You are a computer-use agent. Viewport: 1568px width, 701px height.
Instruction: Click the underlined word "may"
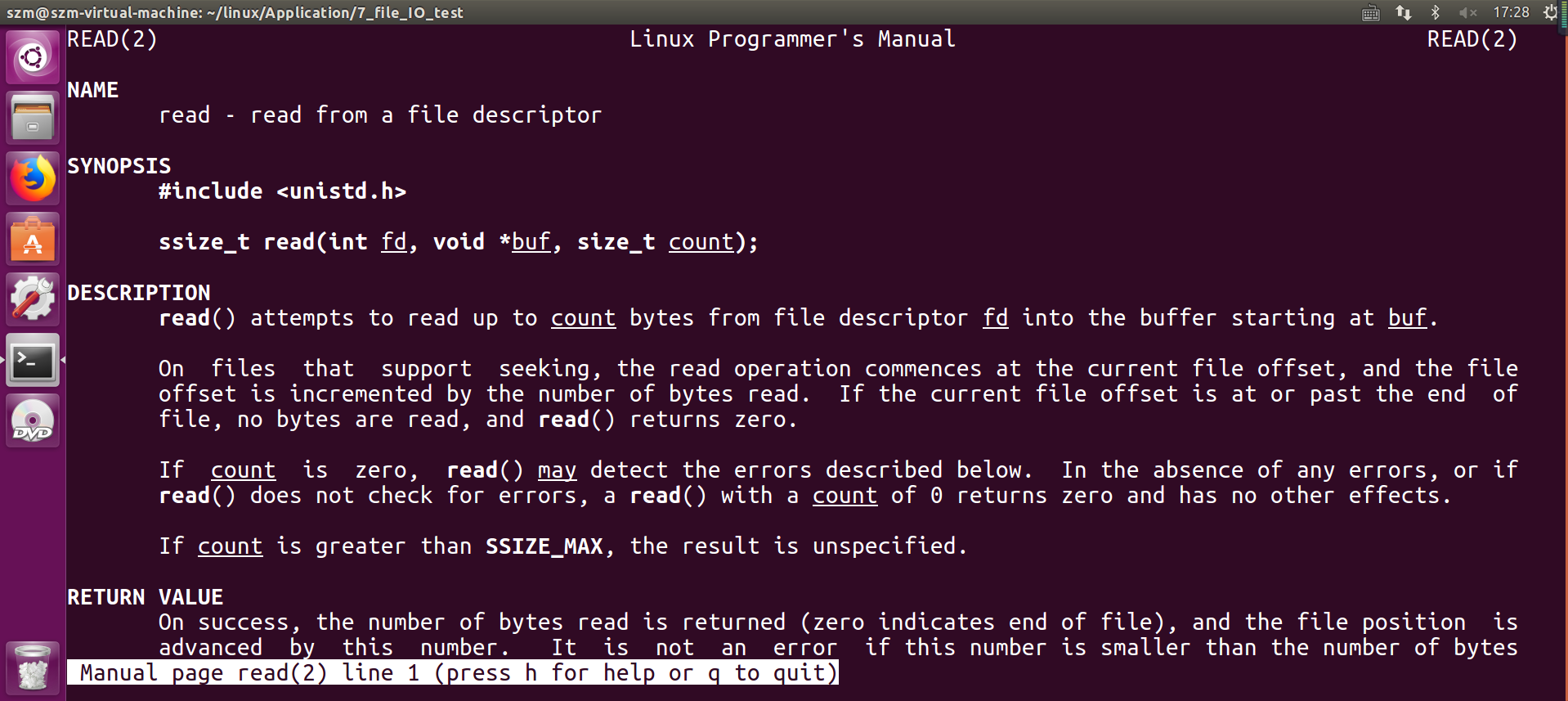[x=557, y=470]
